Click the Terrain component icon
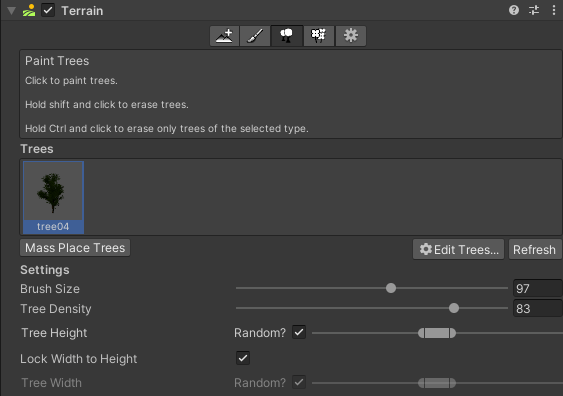Image resolution: width=563 pixels, height=396 pixels. click(29, 10)
